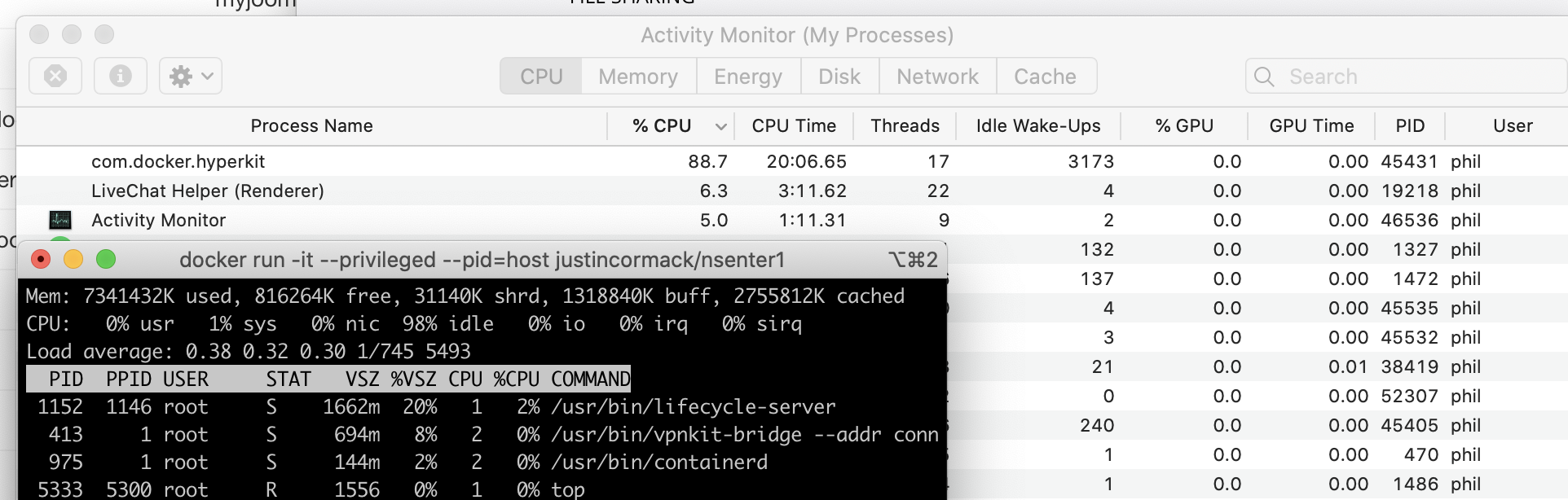Click the Load average line in terminal

click(x=249, y=351)
